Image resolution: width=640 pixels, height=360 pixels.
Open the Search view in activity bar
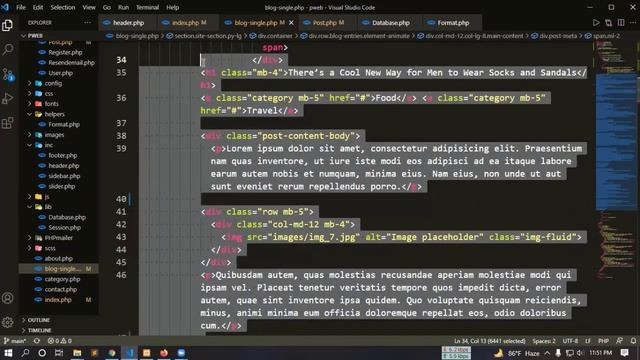[x=7, y=50]
